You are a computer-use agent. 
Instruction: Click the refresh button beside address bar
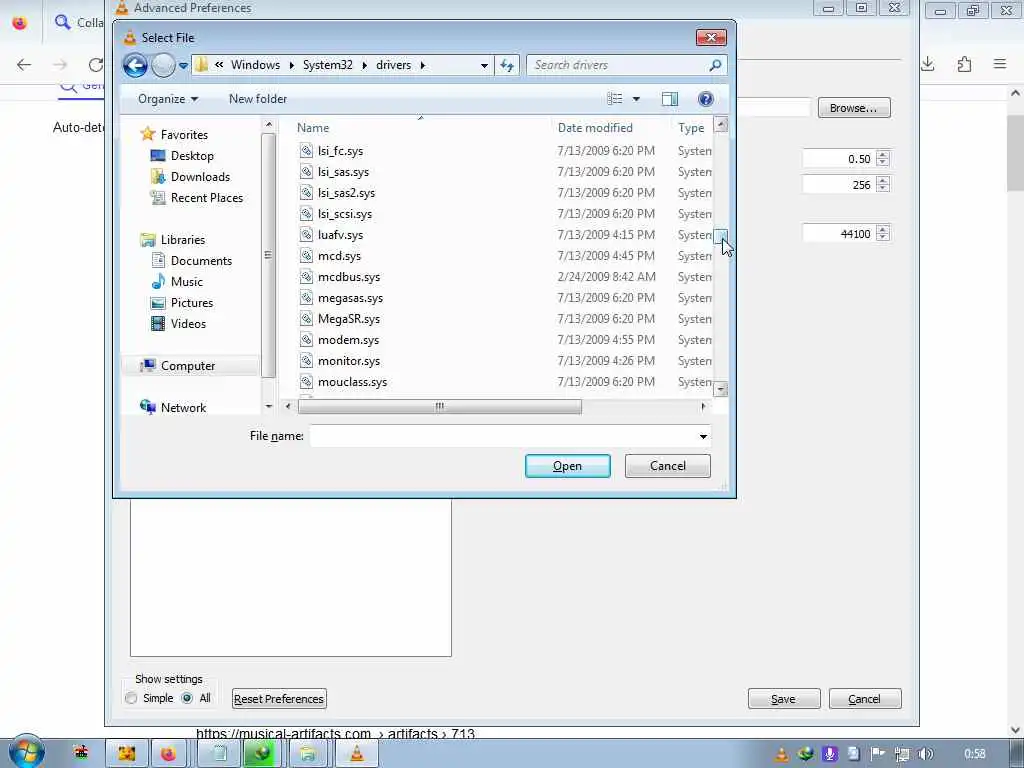click(507, 65)
